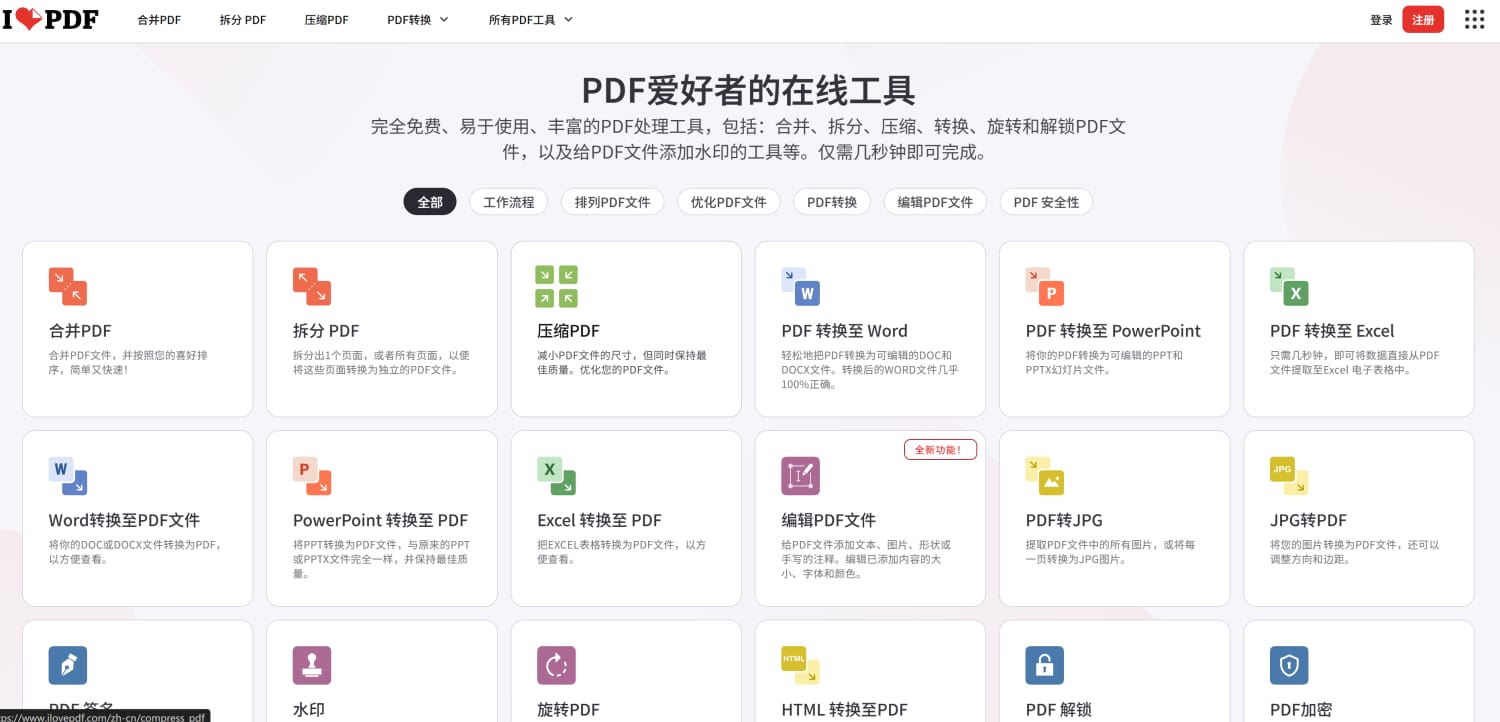Open the PDF 转换至 Excel title
The image size is (1500, 722).
point(1332,331)
